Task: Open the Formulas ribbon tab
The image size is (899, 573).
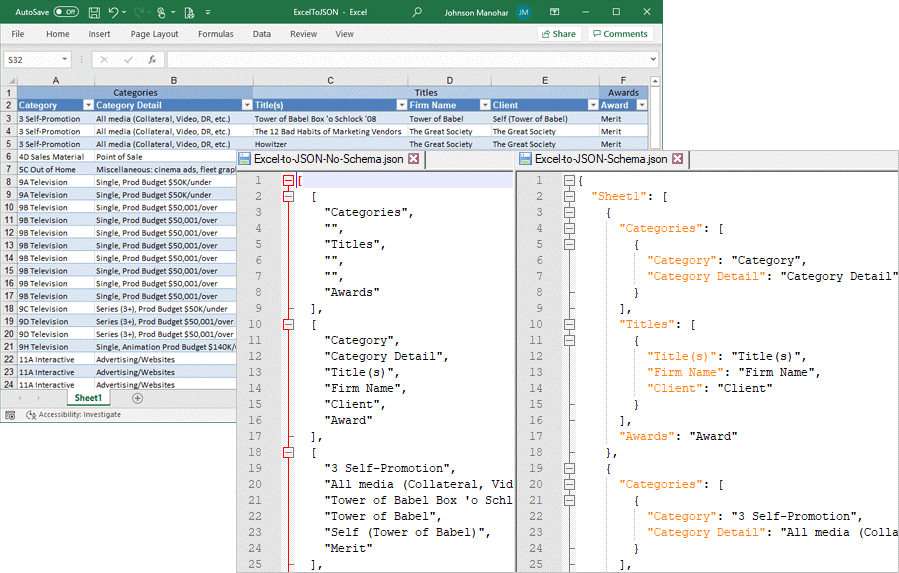Action: point(215,34)
